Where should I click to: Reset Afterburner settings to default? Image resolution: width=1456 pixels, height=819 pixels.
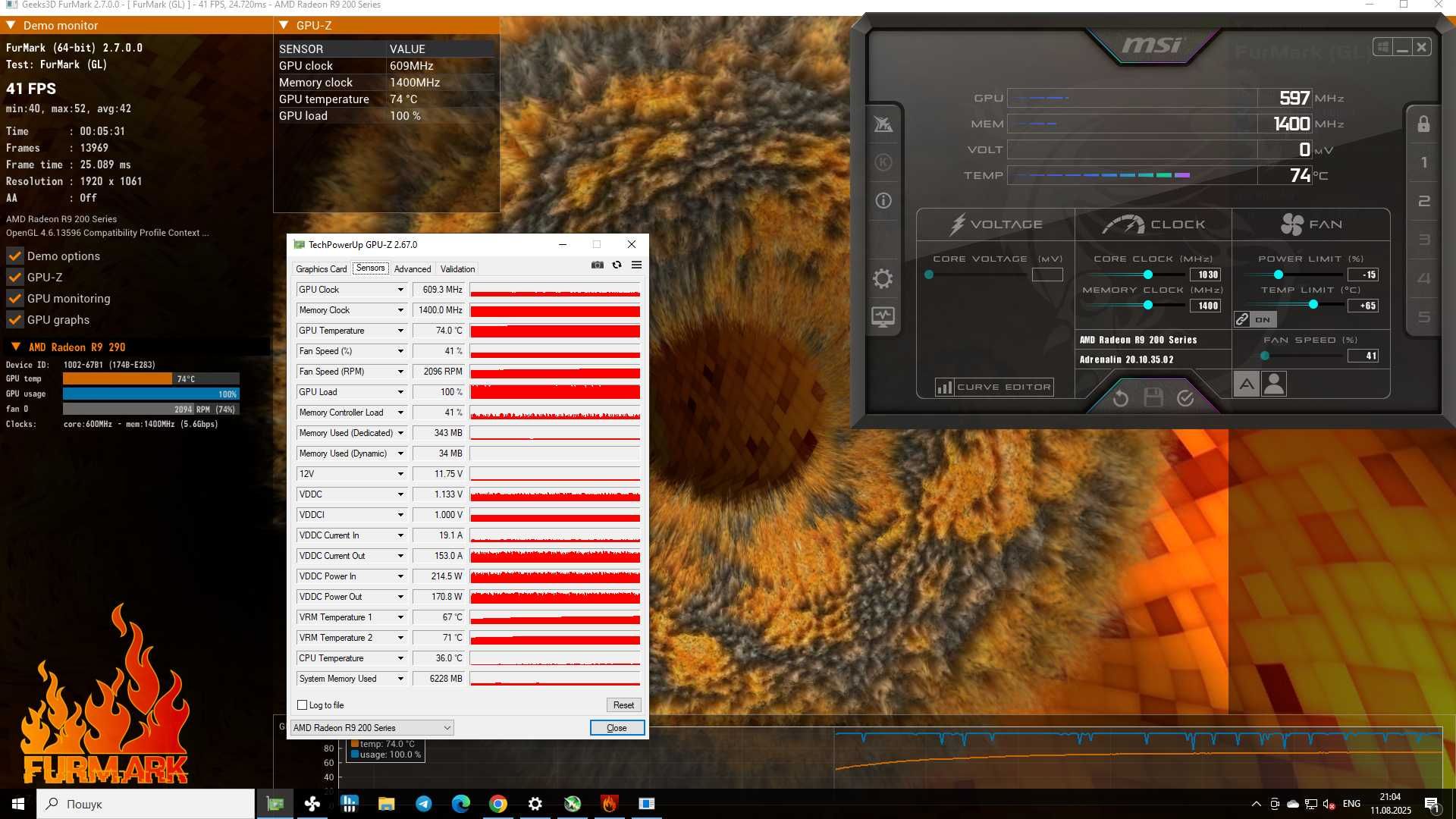(x=1120, y=398)
